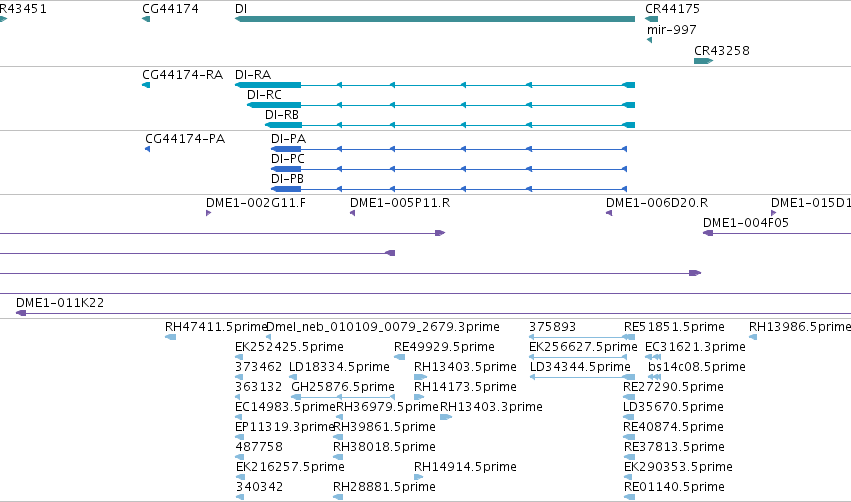Click the CG44174 gene label
Viewport: 851px width, 502px height.
[x=170, y=9]
